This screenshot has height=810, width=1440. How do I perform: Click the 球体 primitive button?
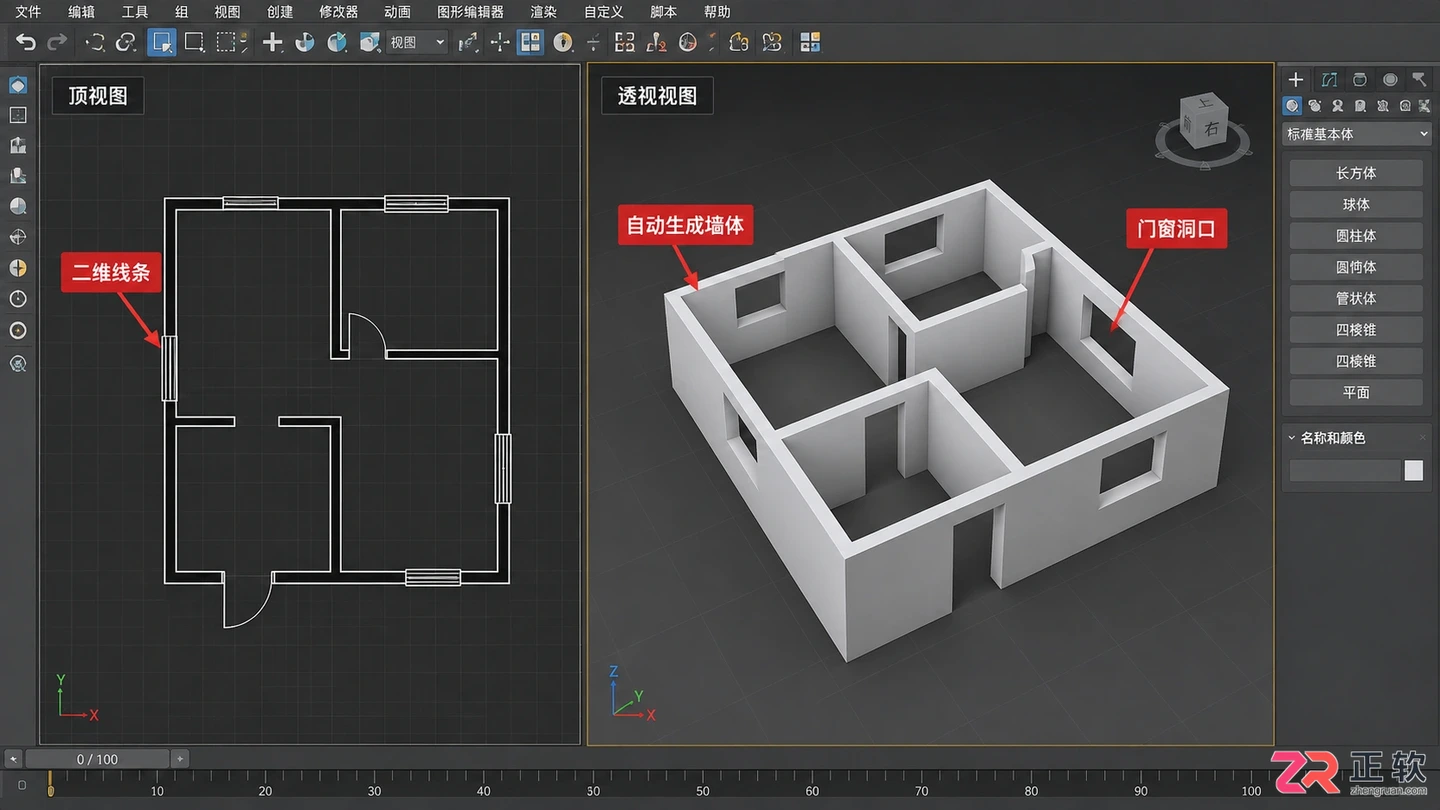[x=1356, y=204]
